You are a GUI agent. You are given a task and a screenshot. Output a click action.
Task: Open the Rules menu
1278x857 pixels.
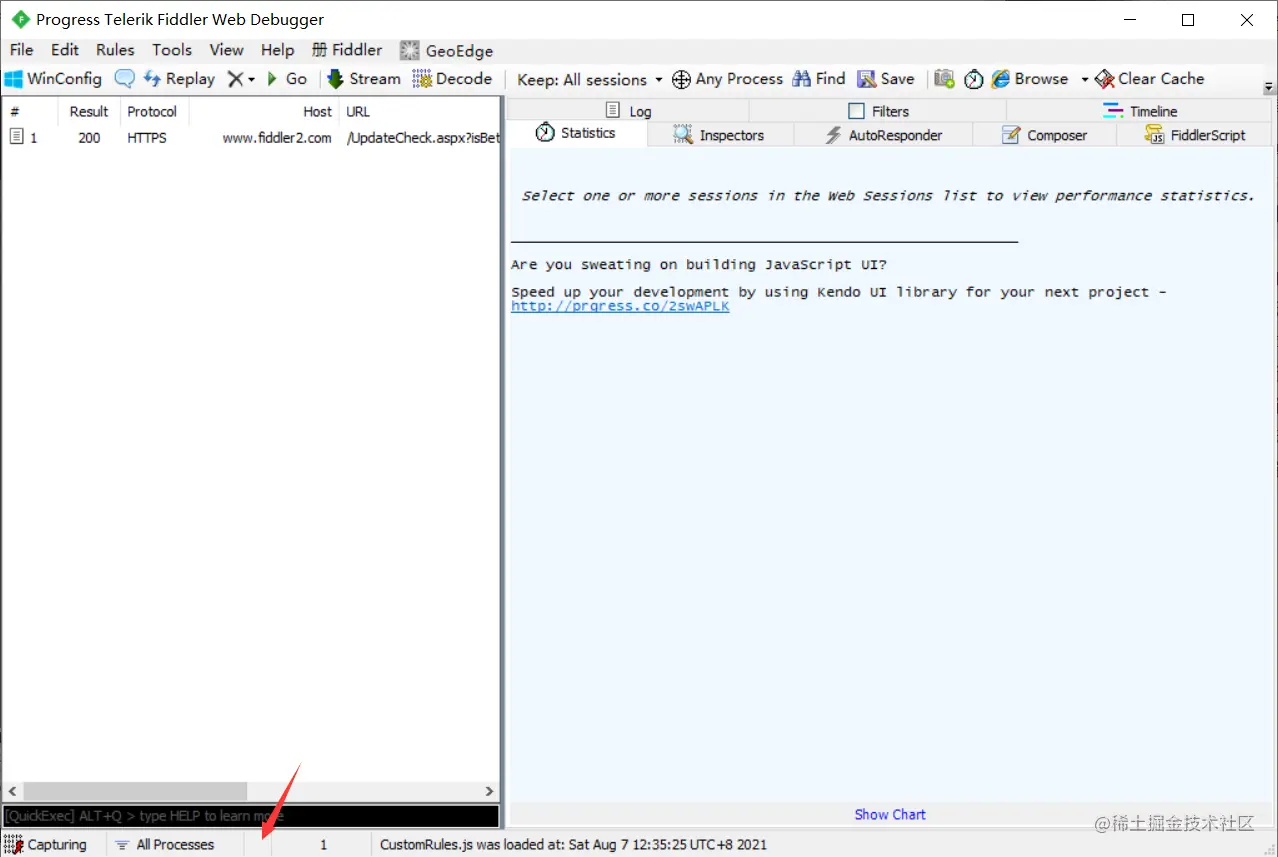click(x=115, y=50)
